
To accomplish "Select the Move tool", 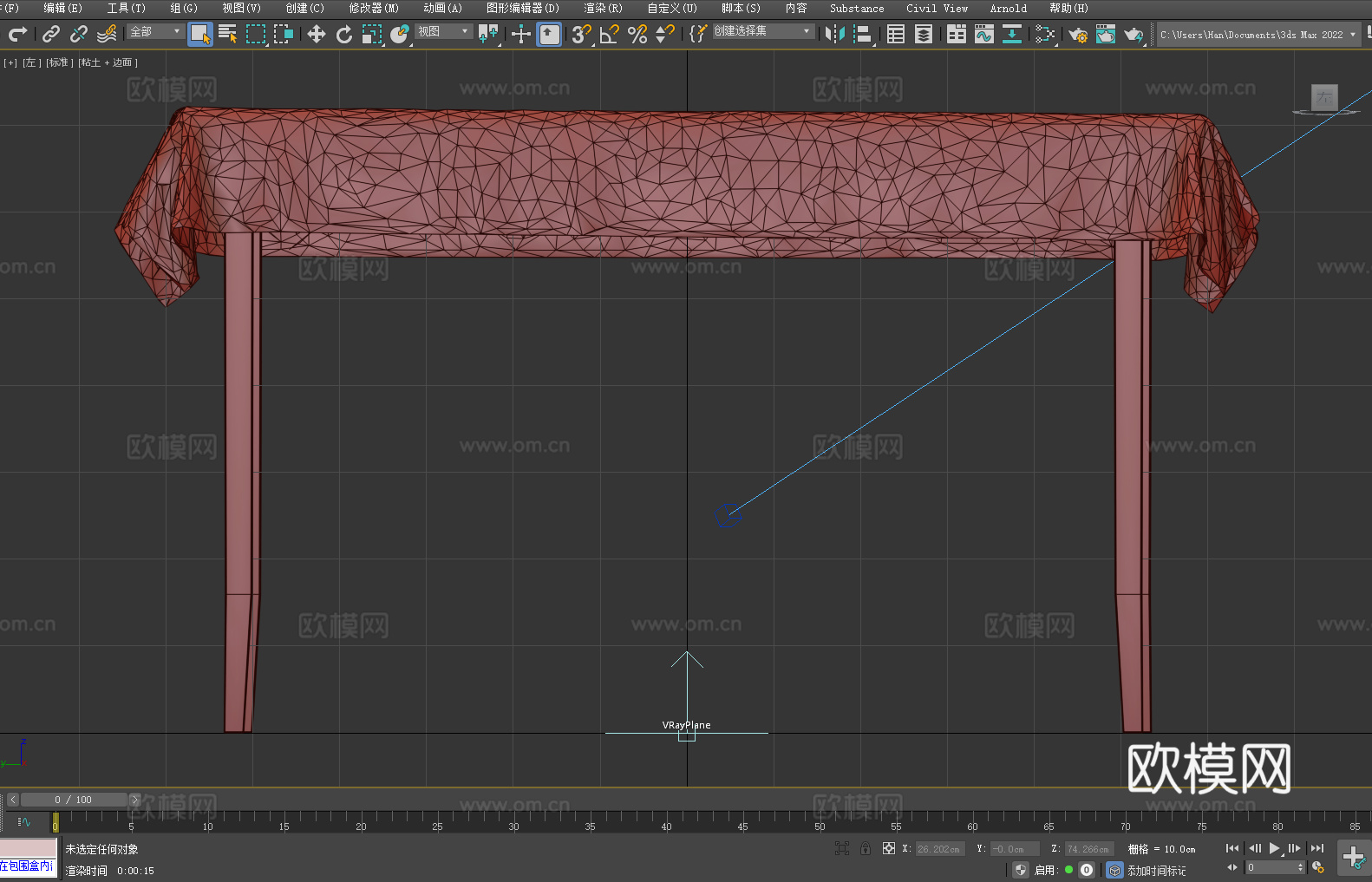I will pyautogui.click(x=317, y=34).
